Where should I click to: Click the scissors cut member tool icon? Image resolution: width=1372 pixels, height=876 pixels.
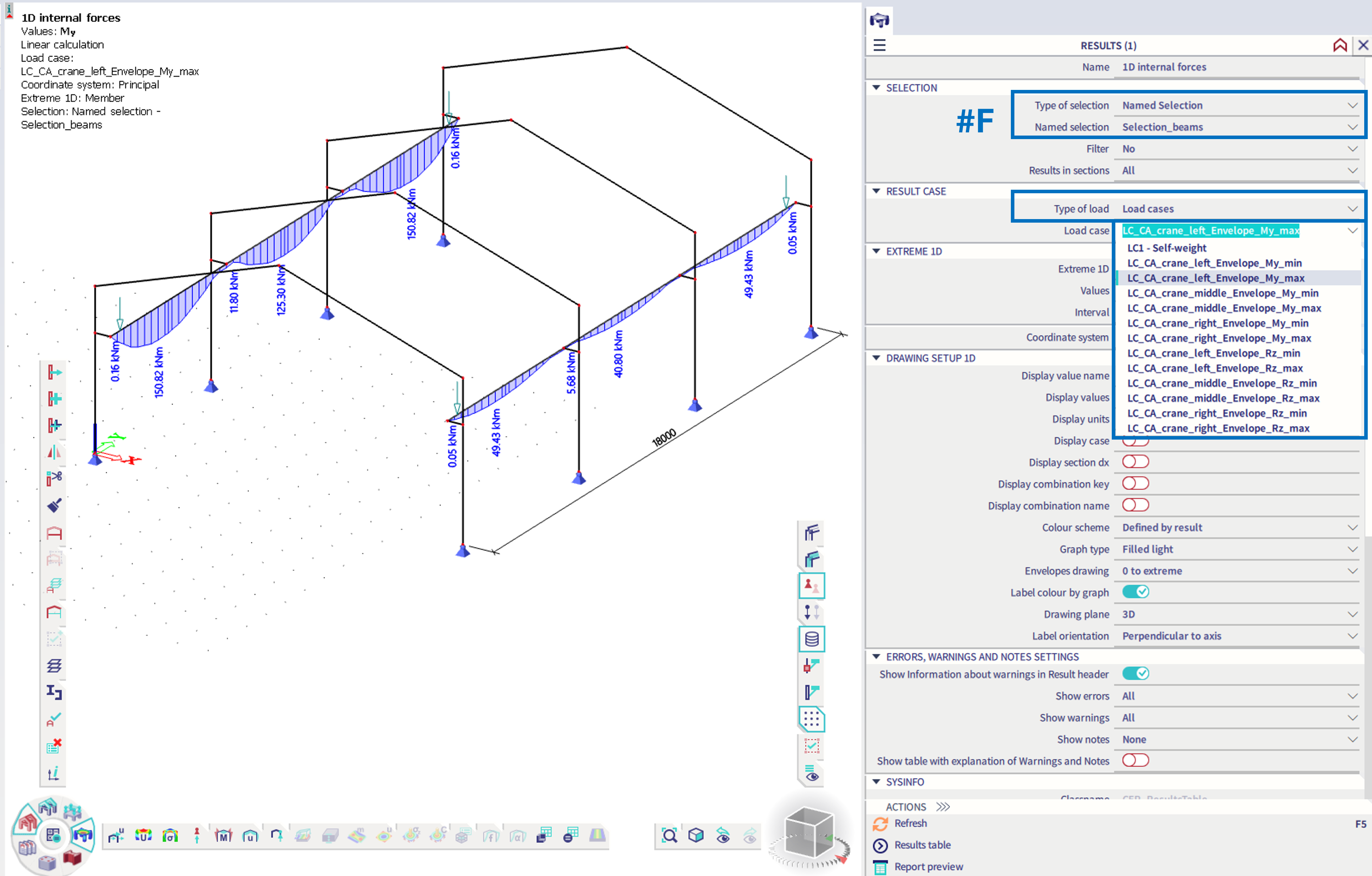point(54,478)
